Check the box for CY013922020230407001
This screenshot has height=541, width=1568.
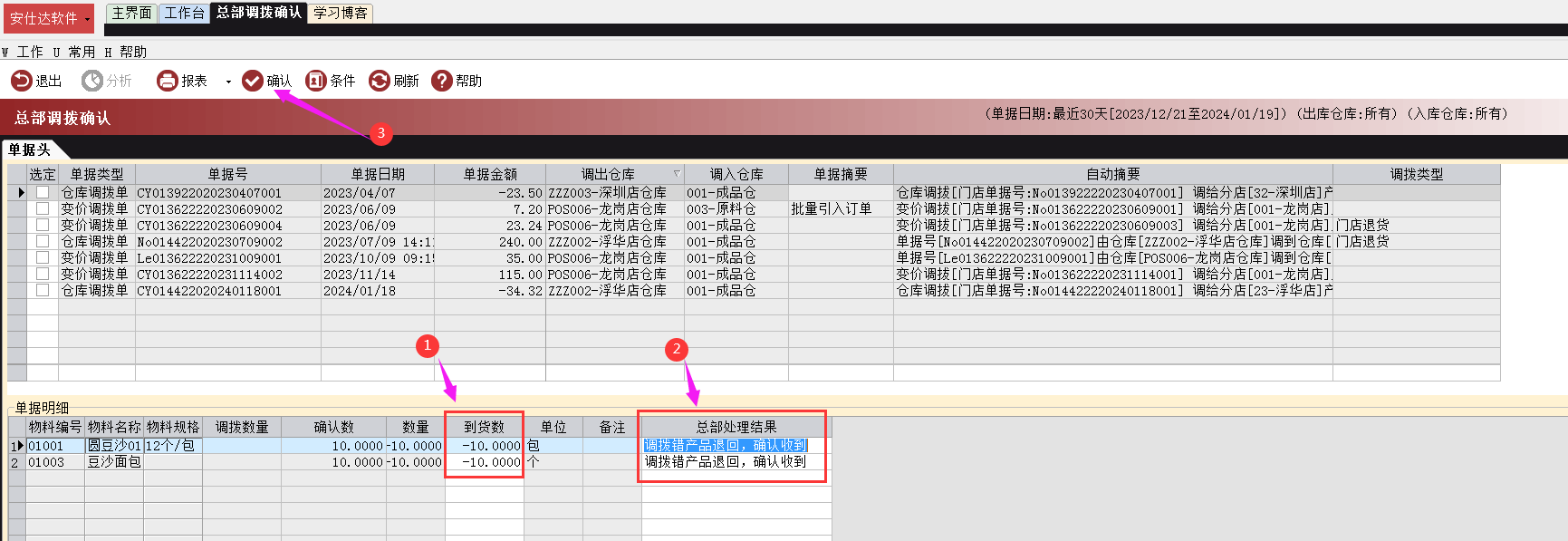[43, 192]
